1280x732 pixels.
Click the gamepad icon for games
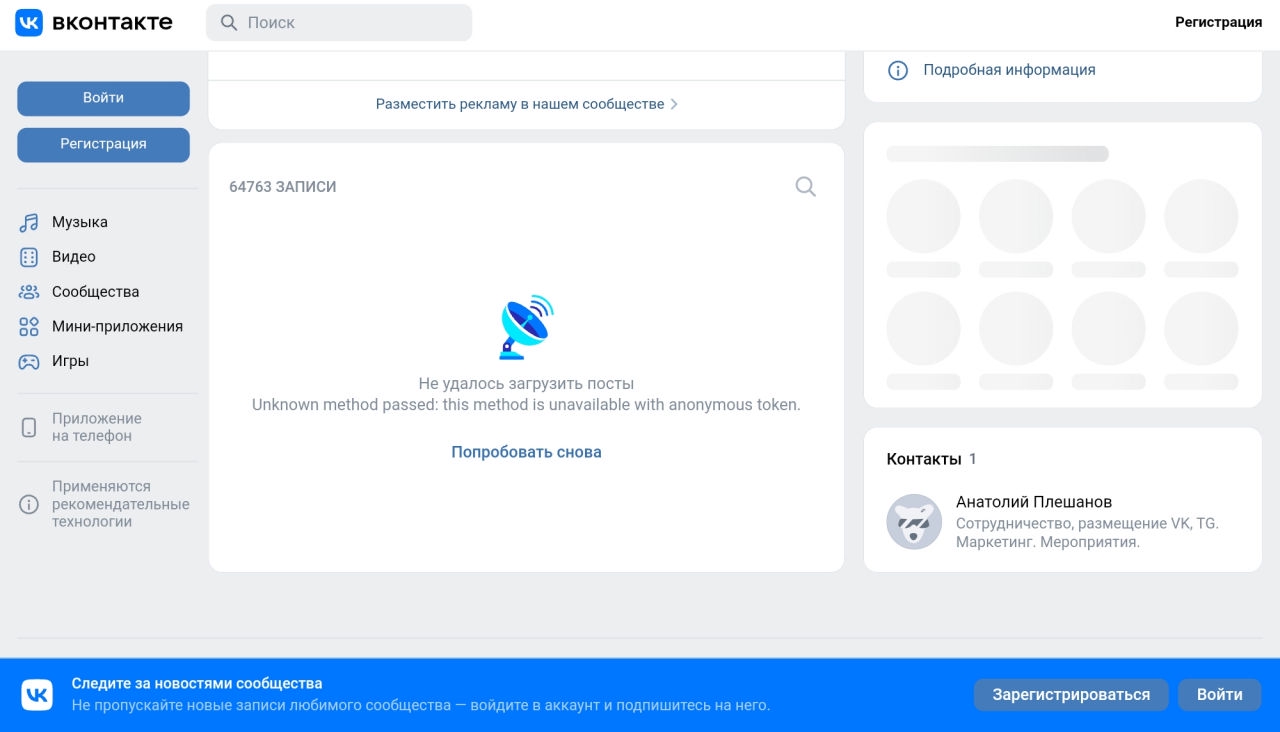click(x=29, y=361)
